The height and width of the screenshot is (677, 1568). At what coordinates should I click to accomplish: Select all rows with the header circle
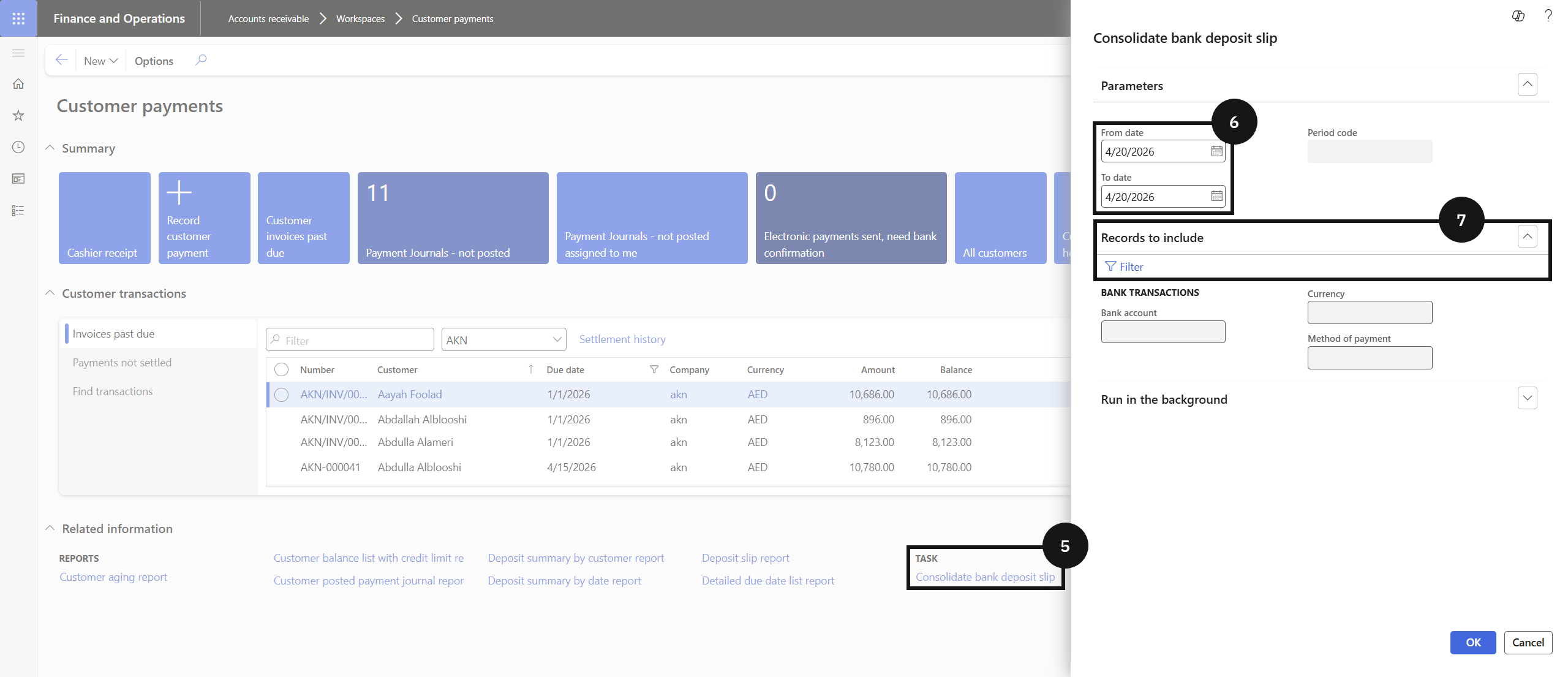tap(281, 369)
